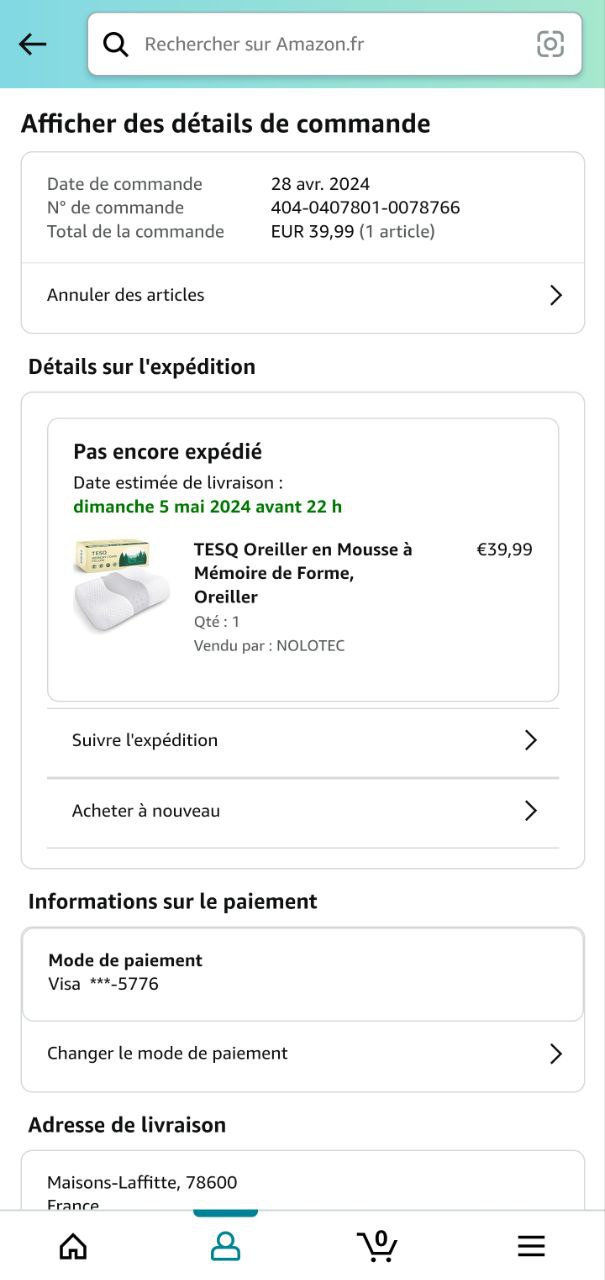Tap the search magnifier icon
Screen dimensions: 605x1280
point(116,44)
